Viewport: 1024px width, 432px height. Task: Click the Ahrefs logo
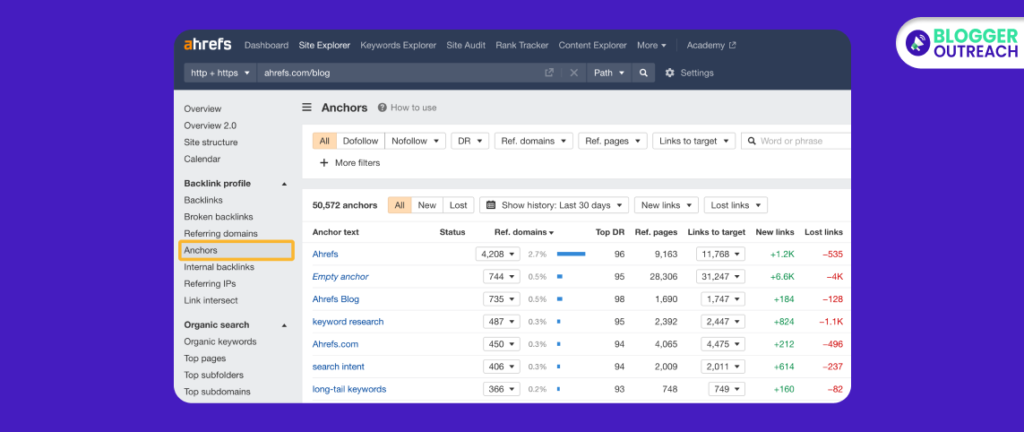[x=207, y=45]
